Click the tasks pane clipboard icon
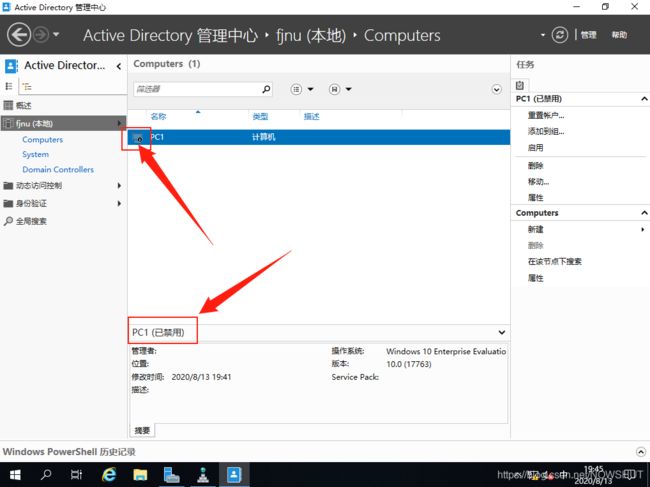650x487 pixels. [x=520, y=85]
